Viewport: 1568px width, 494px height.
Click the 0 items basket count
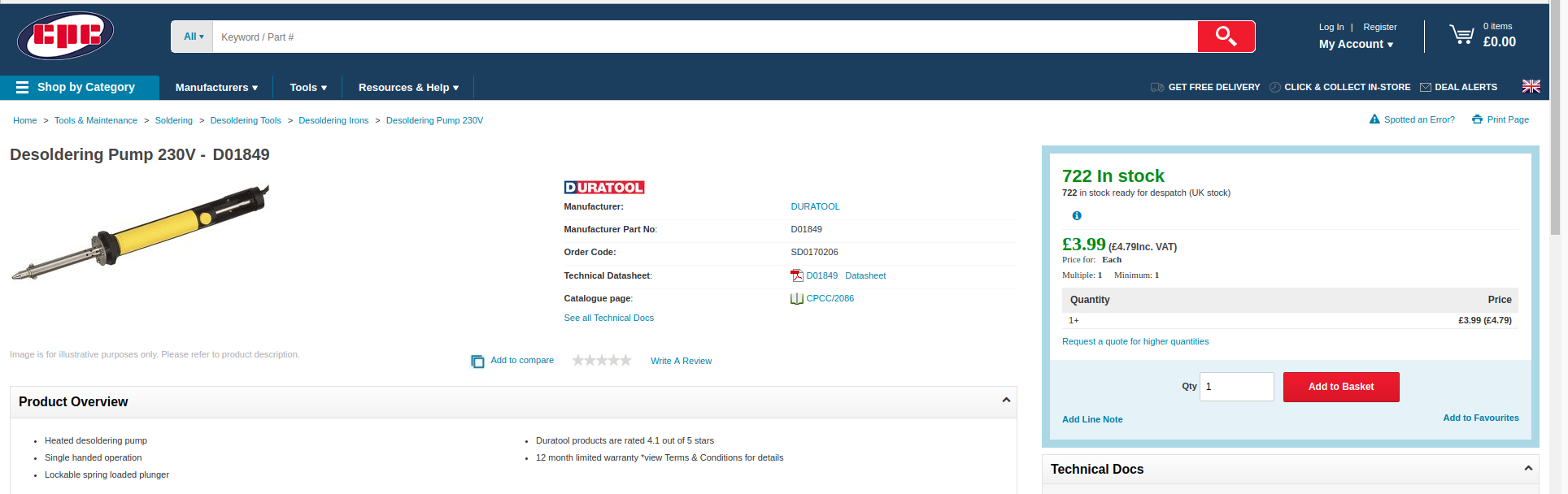click(x=1497, y=26)
